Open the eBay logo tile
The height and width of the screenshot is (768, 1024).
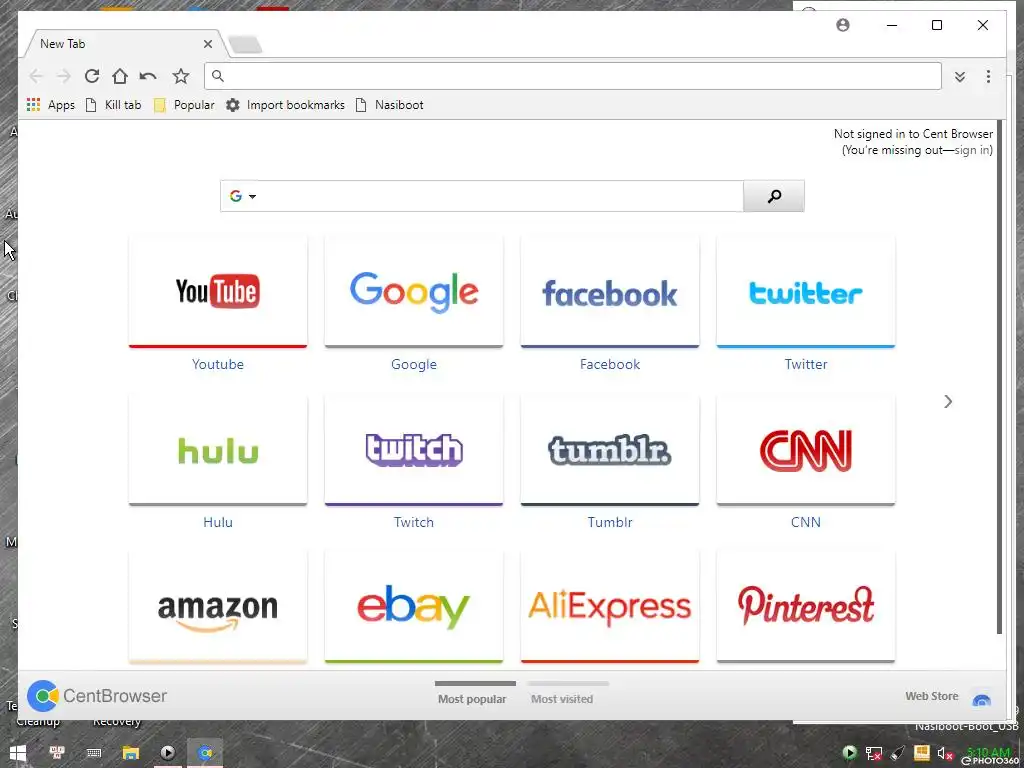pyautogui.click(x=414, y=608)
